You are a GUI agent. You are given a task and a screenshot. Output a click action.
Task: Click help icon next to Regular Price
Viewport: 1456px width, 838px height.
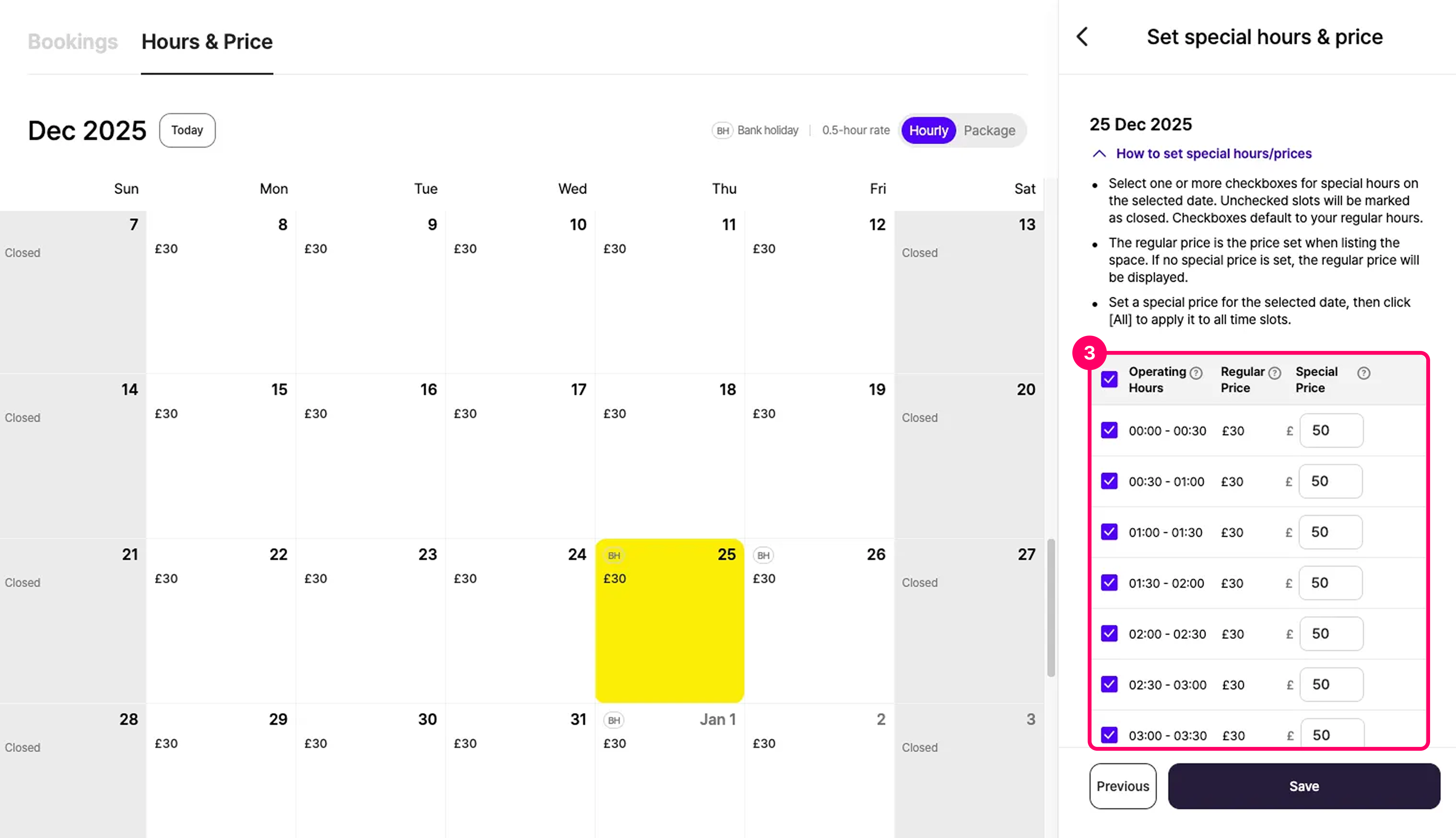pos(1275,373)
